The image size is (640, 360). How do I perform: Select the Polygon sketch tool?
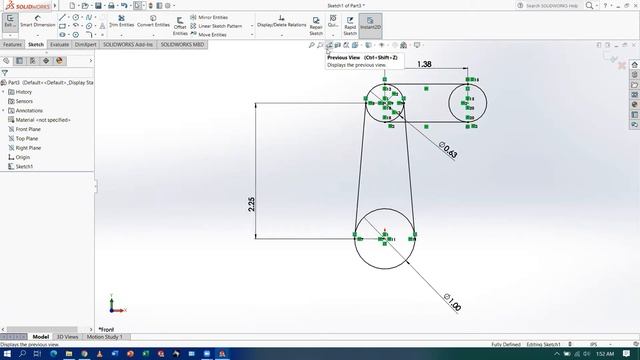[x=76, y=35]
